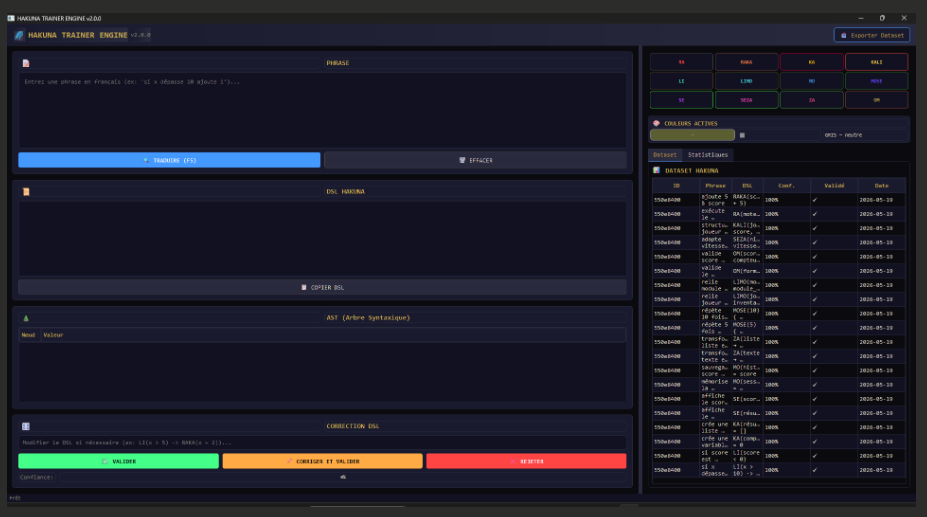Click the 'Prêt' status bar text
Viewport: 927px width, 517px height.
(15, 498)
